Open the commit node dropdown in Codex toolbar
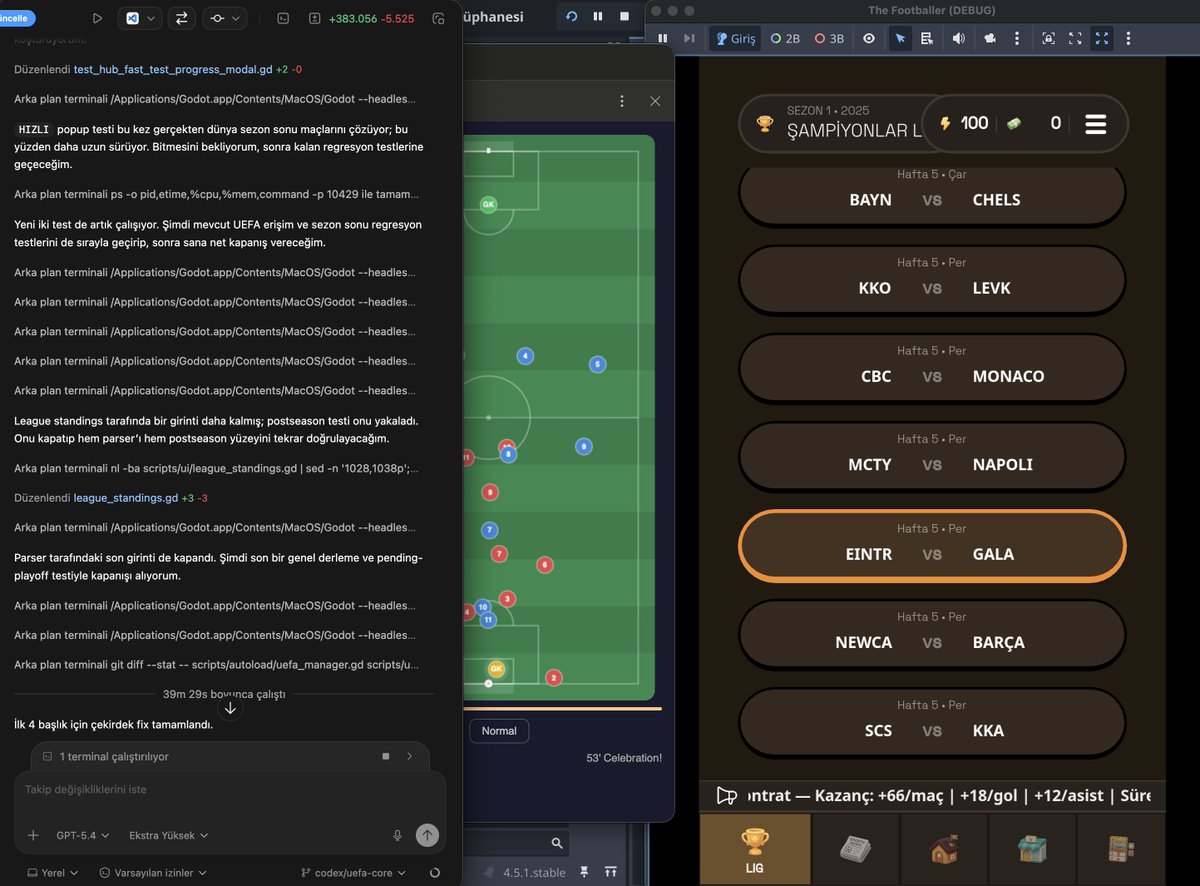1200x886 pixels. point(225,18)
